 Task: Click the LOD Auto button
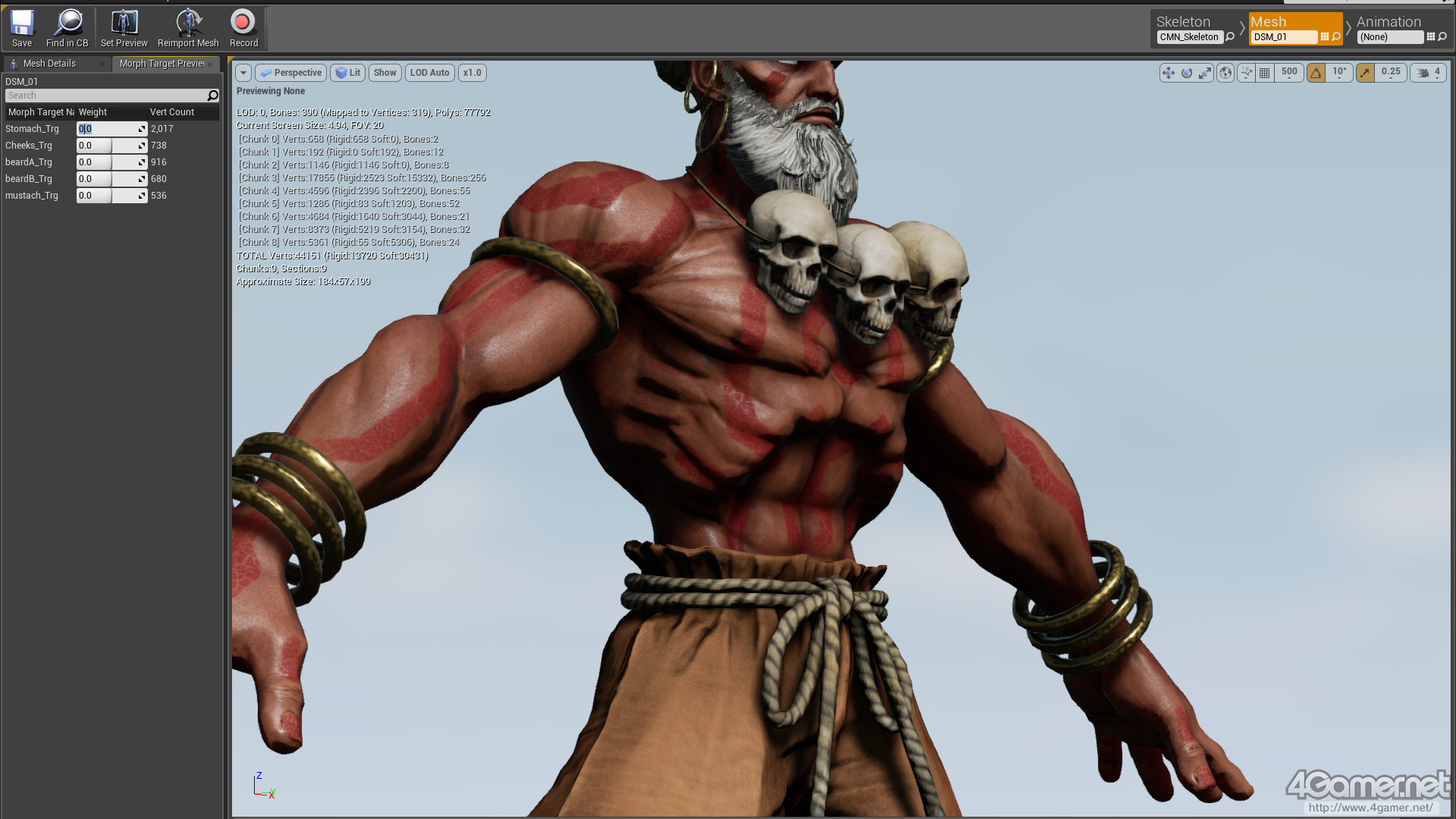click(430, 73)
